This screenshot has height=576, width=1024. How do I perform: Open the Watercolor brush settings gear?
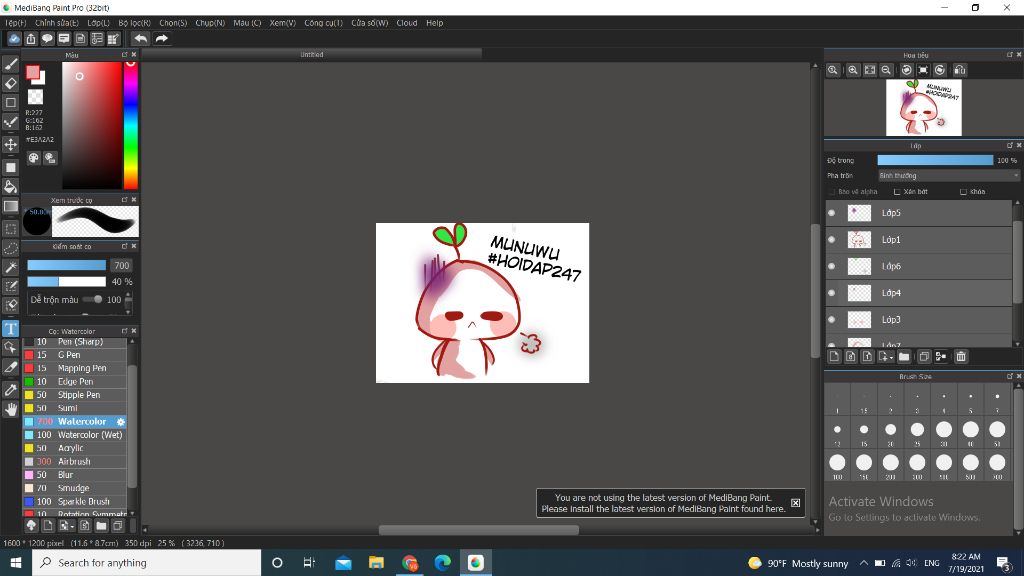tap(121, 422)
